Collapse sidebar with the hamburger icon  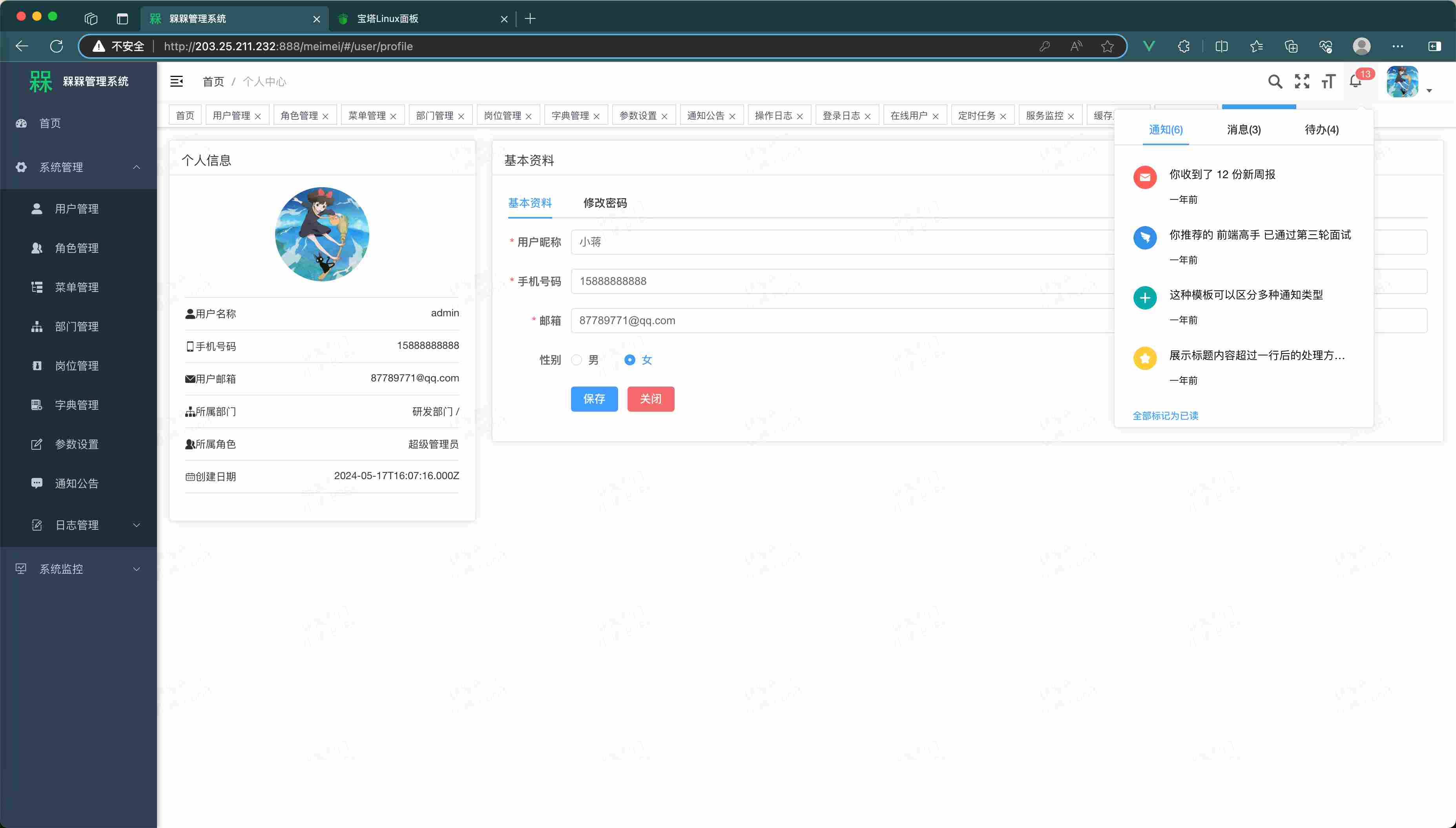177,82
